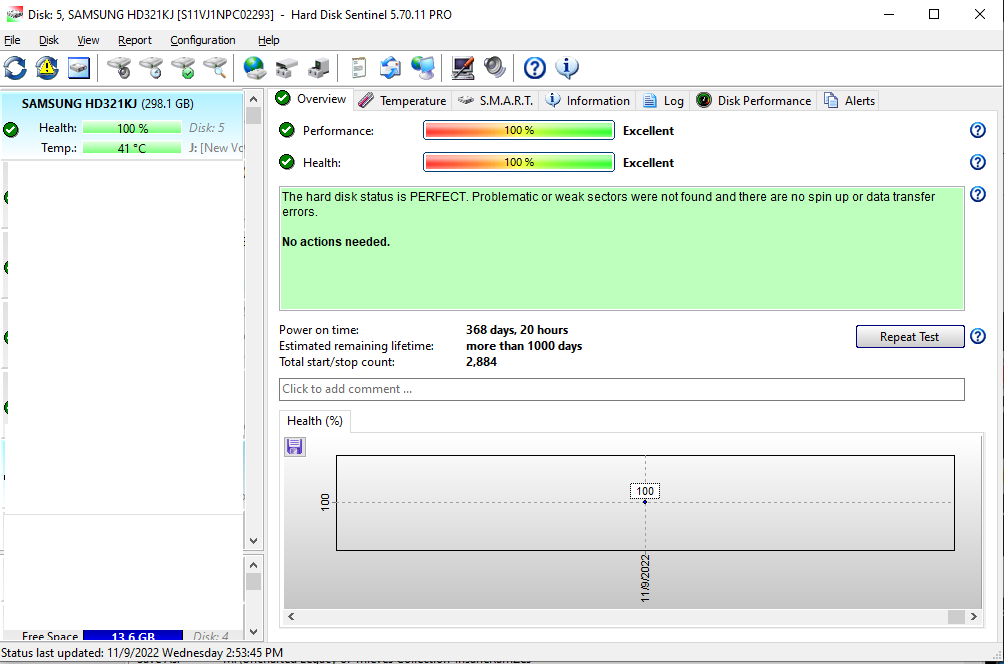1004x664 pixels.
Task: Click the question mark Help toolbar icon
Action: click(x=535, y=68)
